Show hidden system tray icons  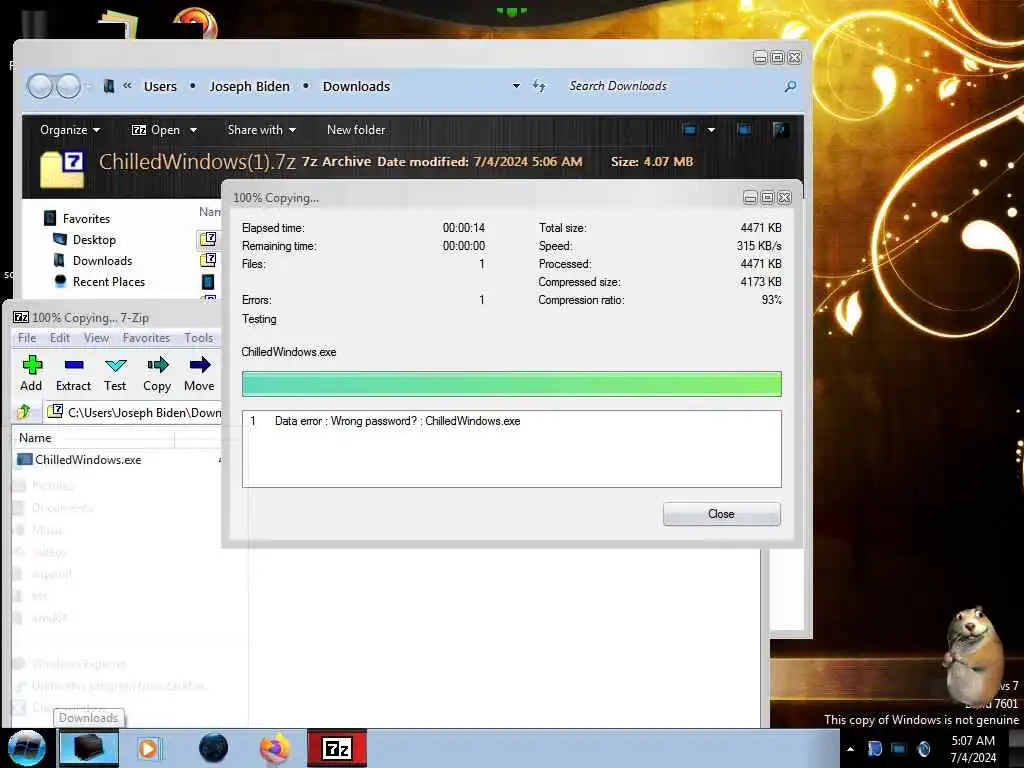(x=850, y=749)
